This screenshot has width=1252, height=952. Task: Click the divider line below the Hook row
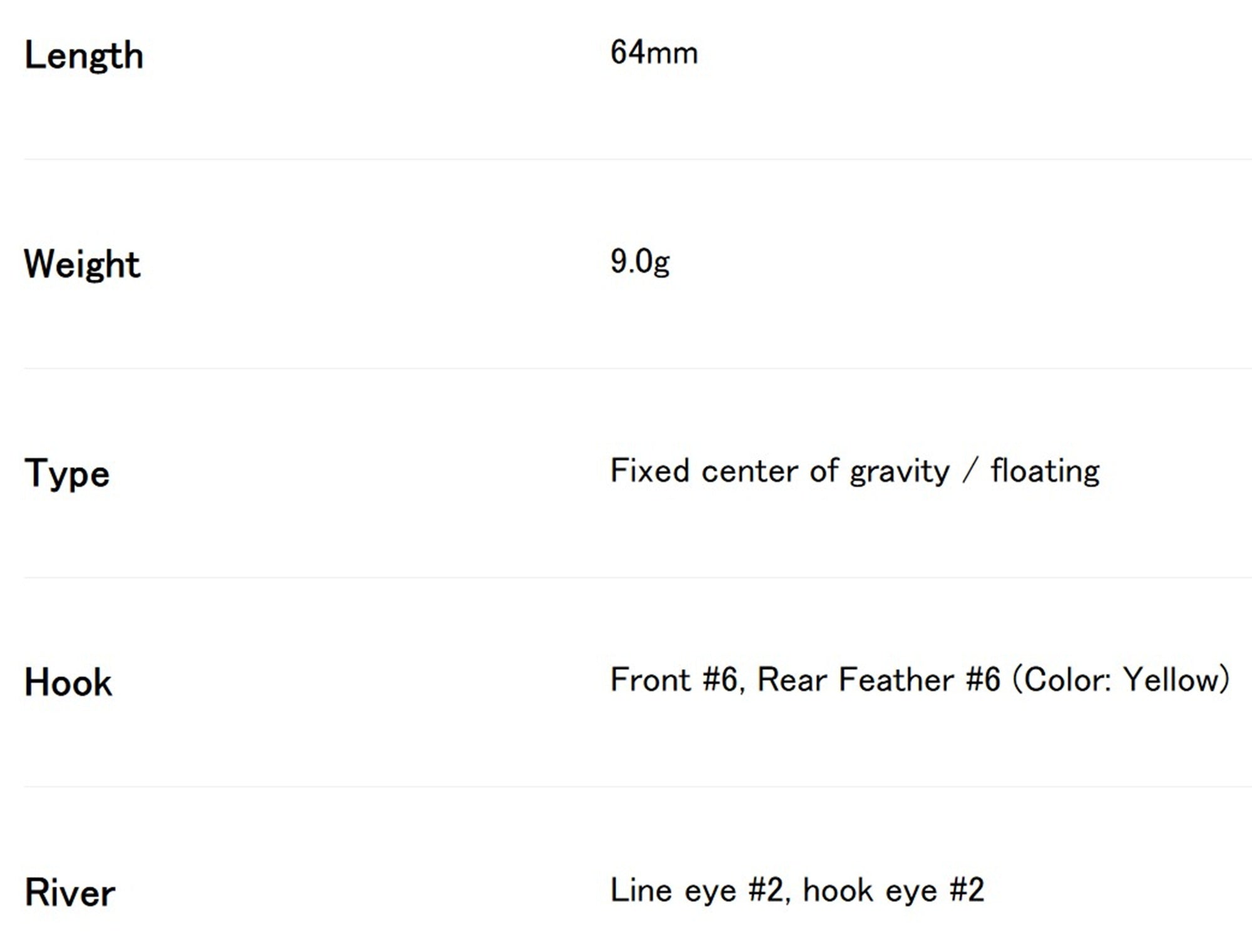coord(638,786)
